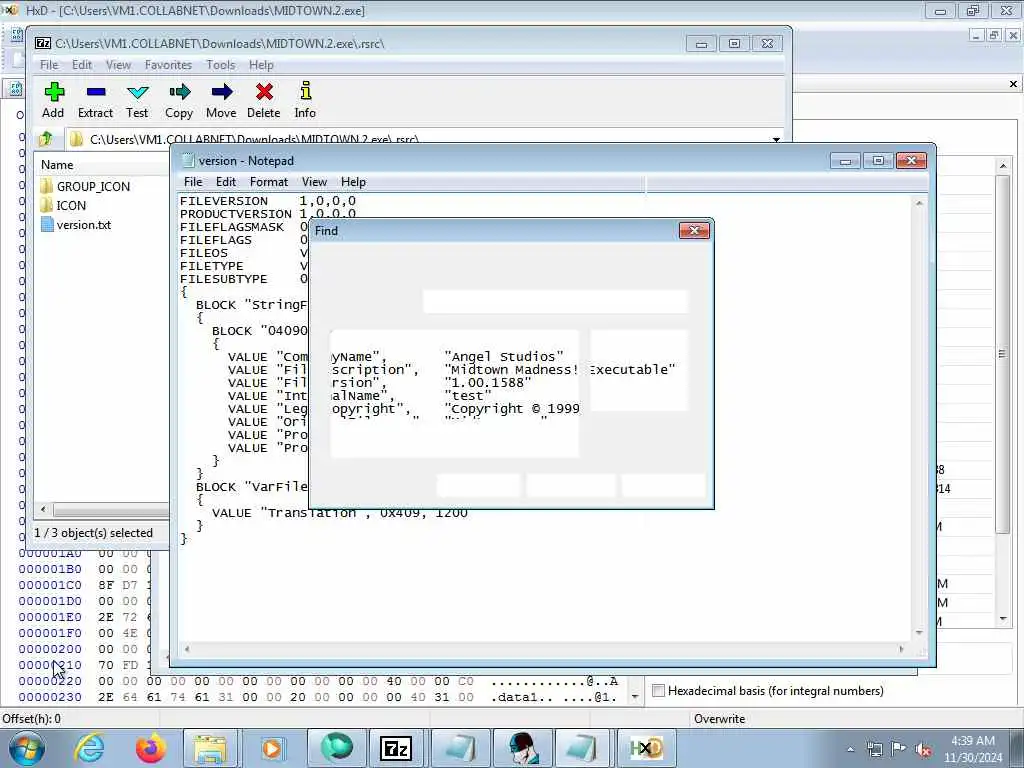The height and width of the screenshot is (768, 1024).
Task: Click the "1.00.1588" version text
Action: click(x=488, y=383)
